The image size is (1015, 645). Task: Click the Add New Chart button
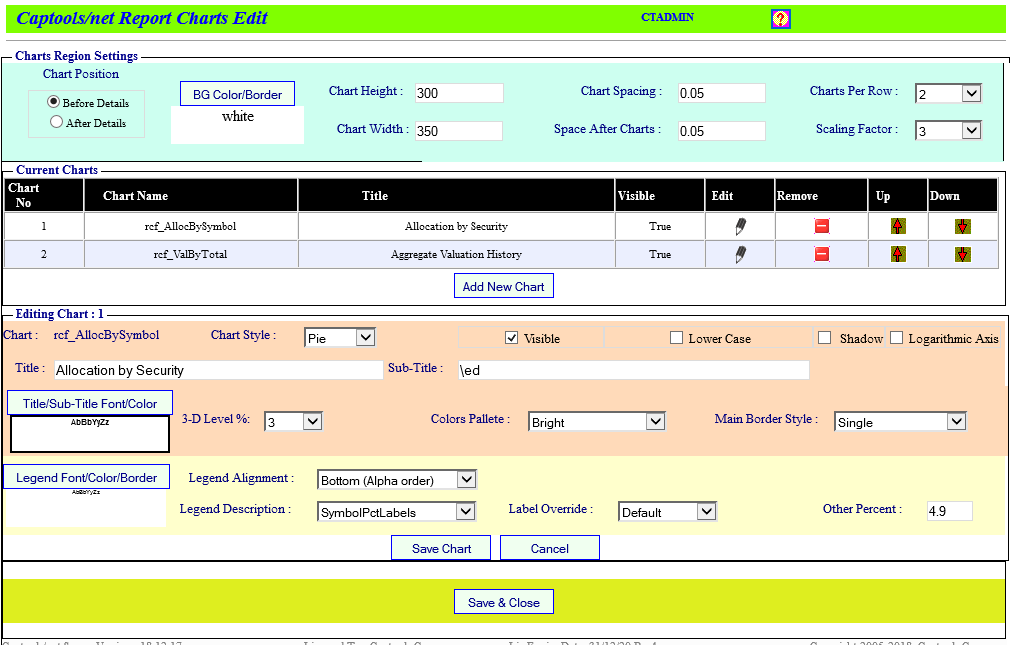click(503, 286)
